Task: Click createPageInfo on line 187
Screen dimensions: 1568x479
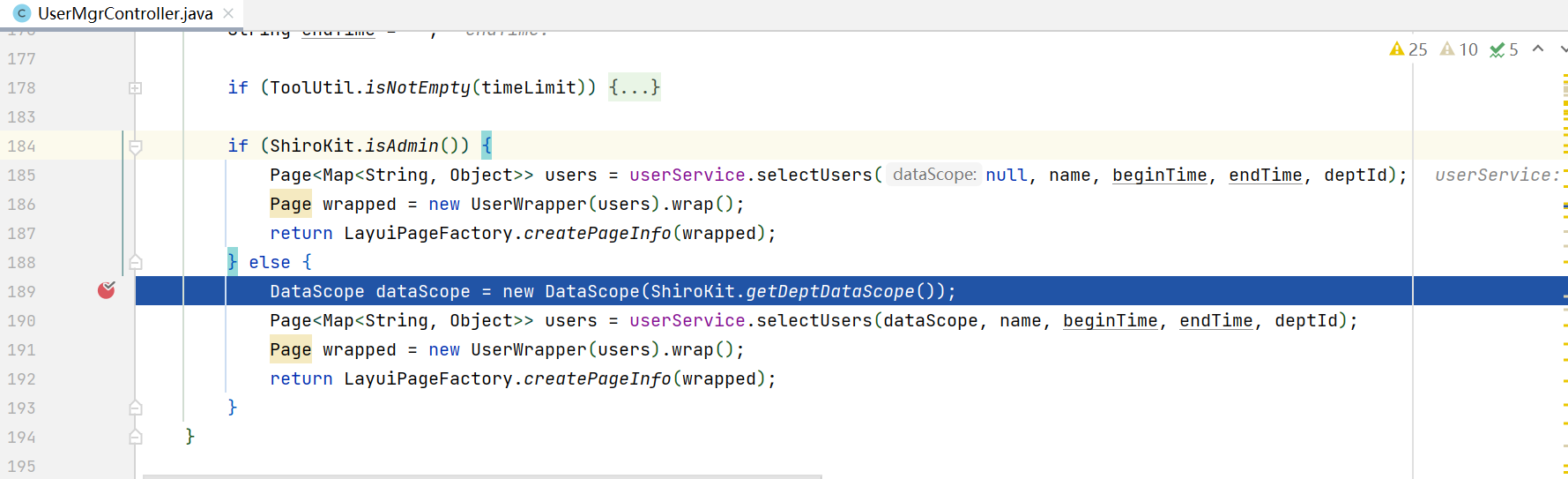Action: [x=598, y=233]
